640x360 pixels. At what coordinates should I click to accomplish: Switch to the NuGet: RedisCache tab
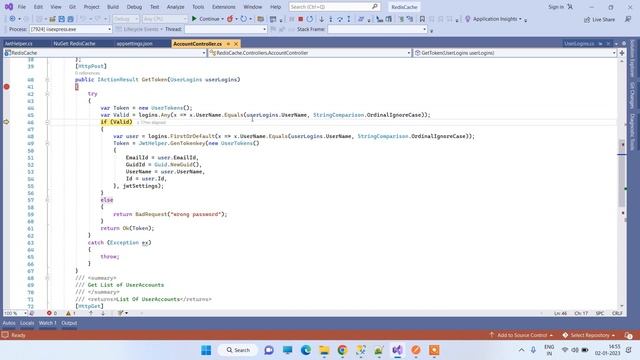point(74,44)
